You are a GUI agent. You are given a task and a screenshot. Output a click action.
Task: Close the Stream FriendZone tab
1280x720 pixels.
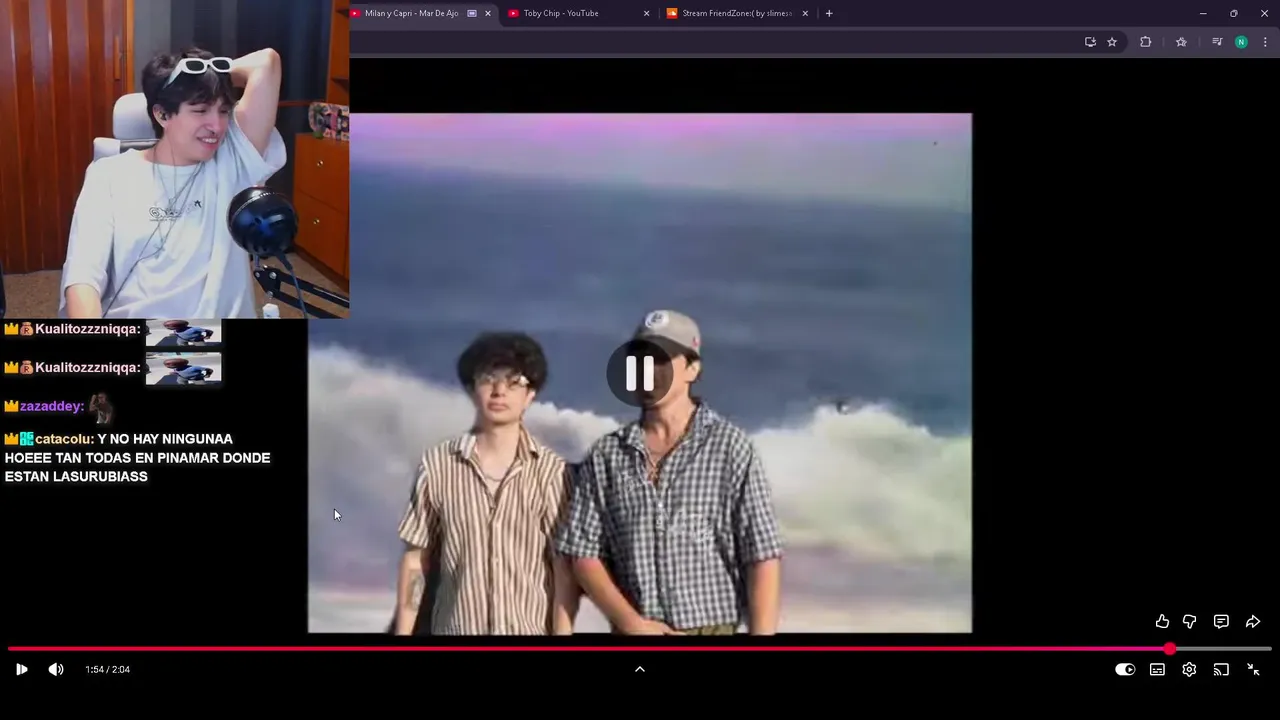805,13
